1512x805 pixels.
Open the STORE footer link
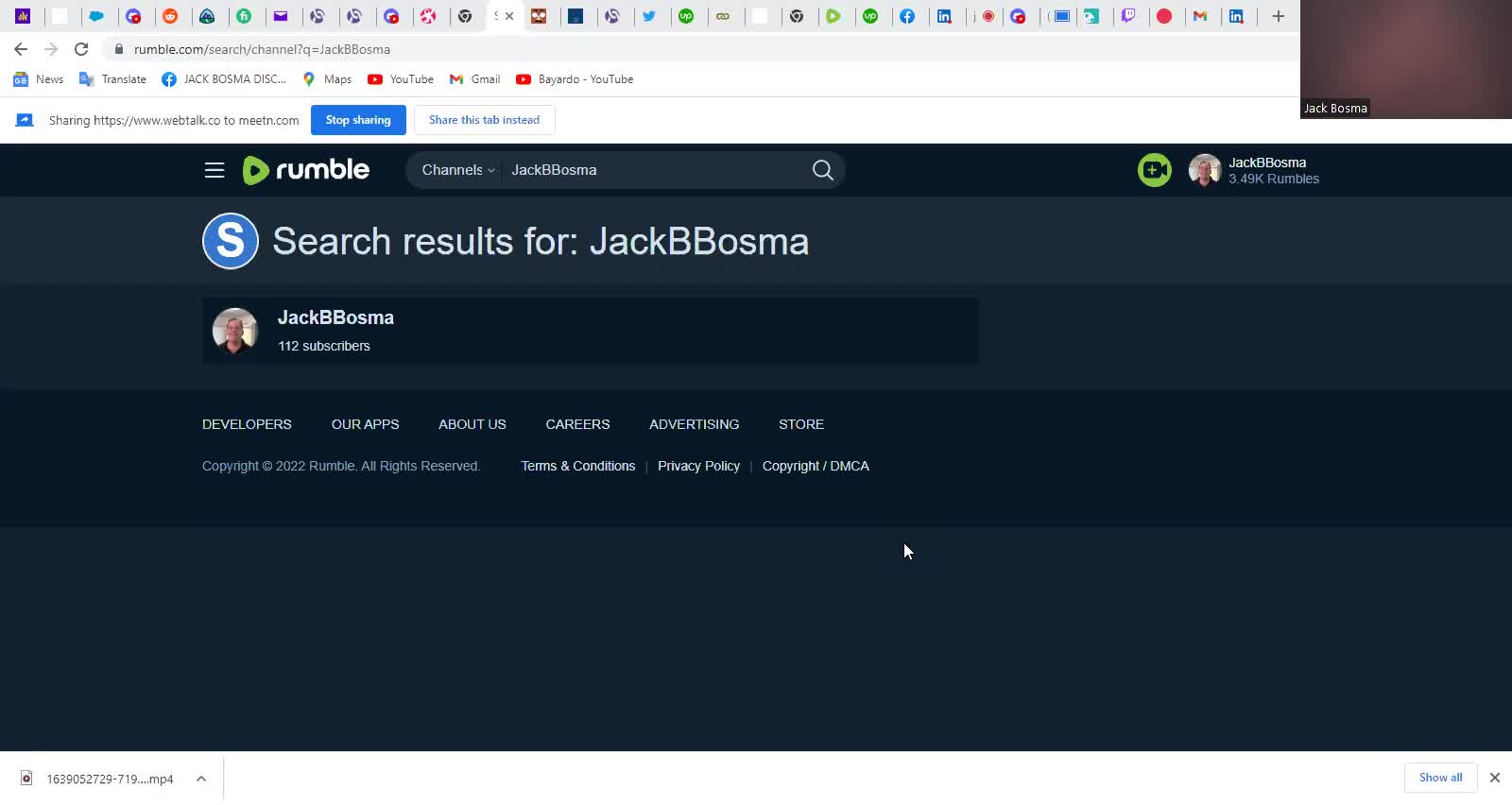coord(801,424)
